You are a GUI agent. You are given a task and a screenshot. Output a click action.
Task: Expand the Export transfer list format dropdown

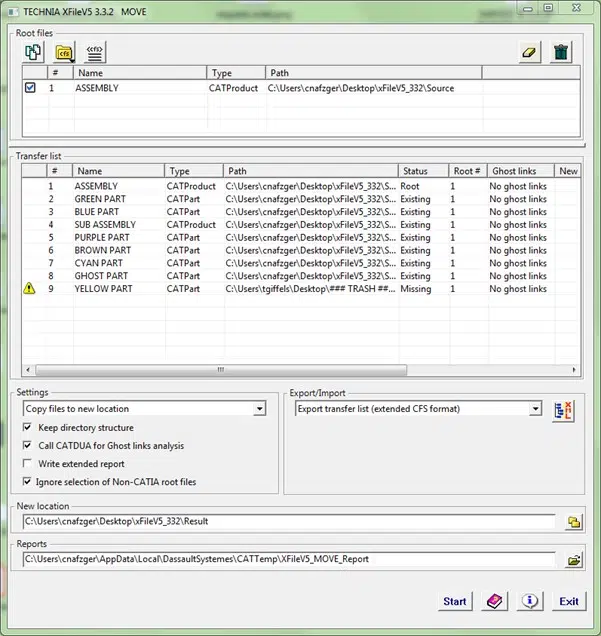coord(535,408)
